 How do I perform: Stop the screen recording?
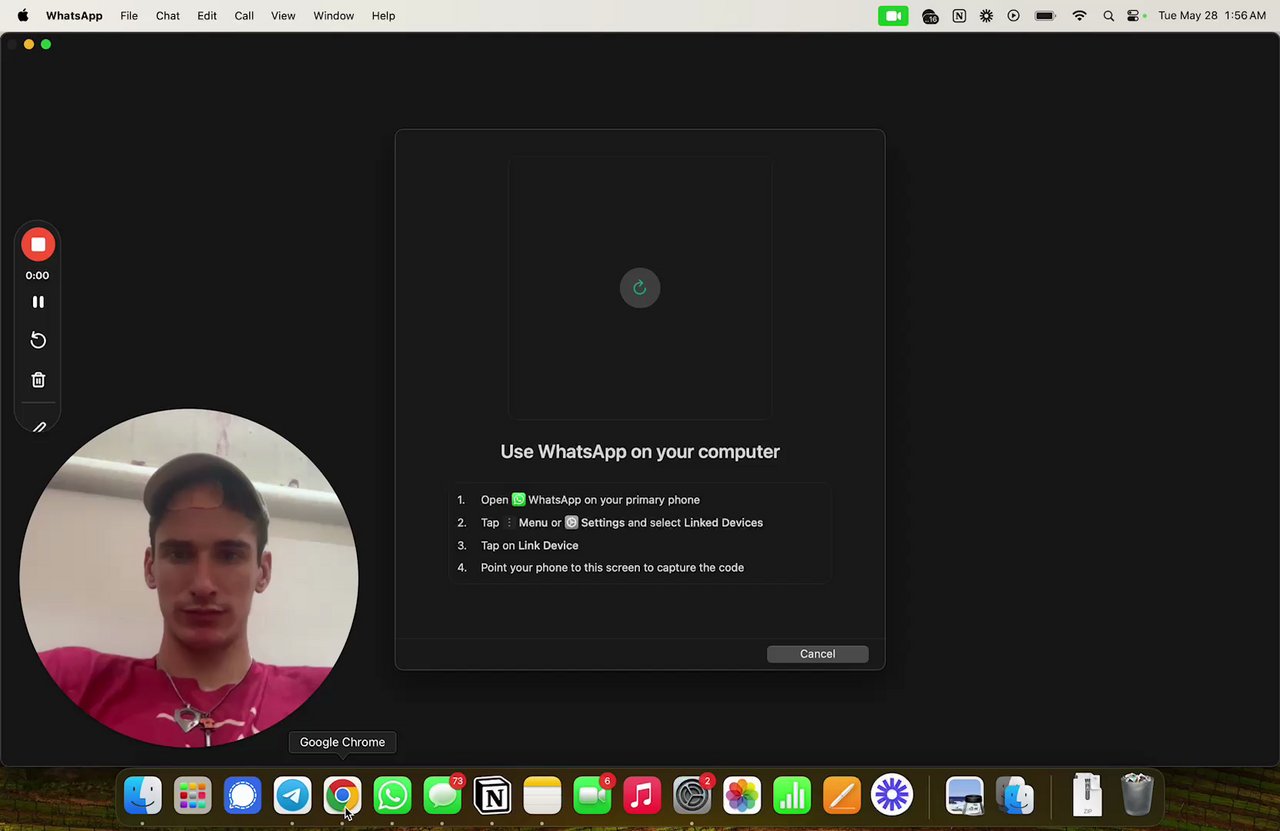tap(38, 245)
